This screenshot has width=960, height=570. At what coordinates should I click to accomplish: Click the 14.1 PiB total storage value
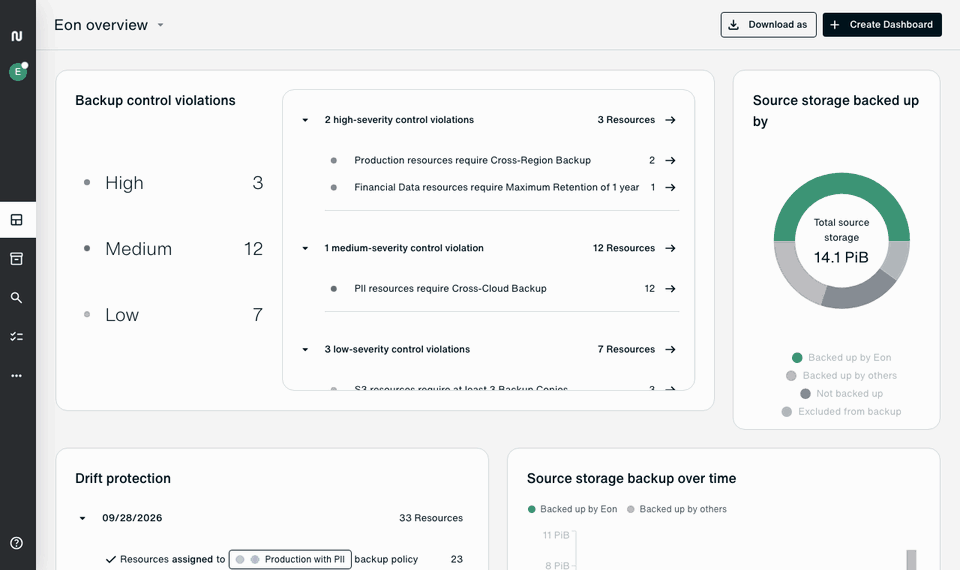(x=841, y=258)
